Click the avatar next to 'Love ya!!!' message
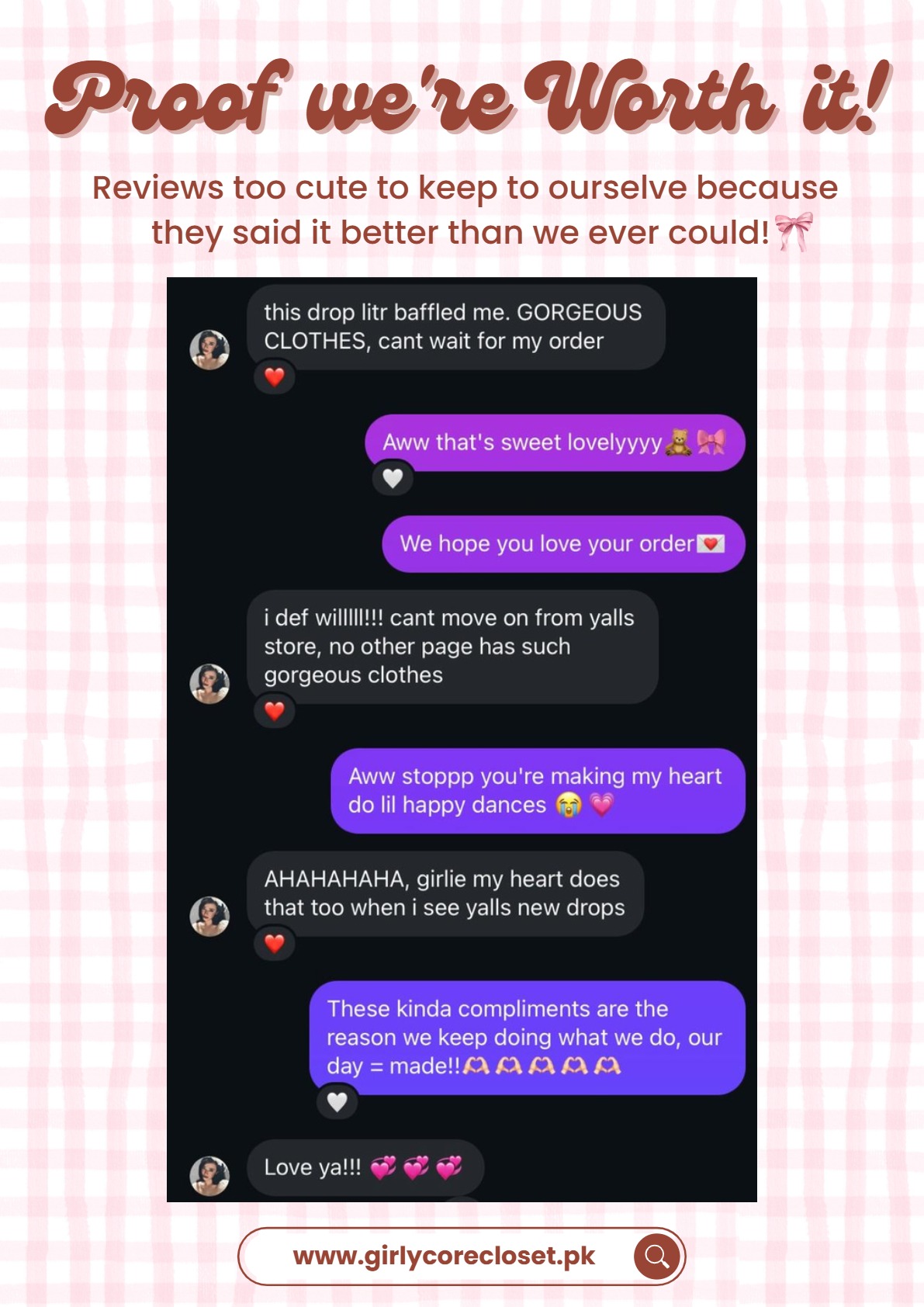Viewport: 924px width, 1307px height. (x=209, y=1176)
